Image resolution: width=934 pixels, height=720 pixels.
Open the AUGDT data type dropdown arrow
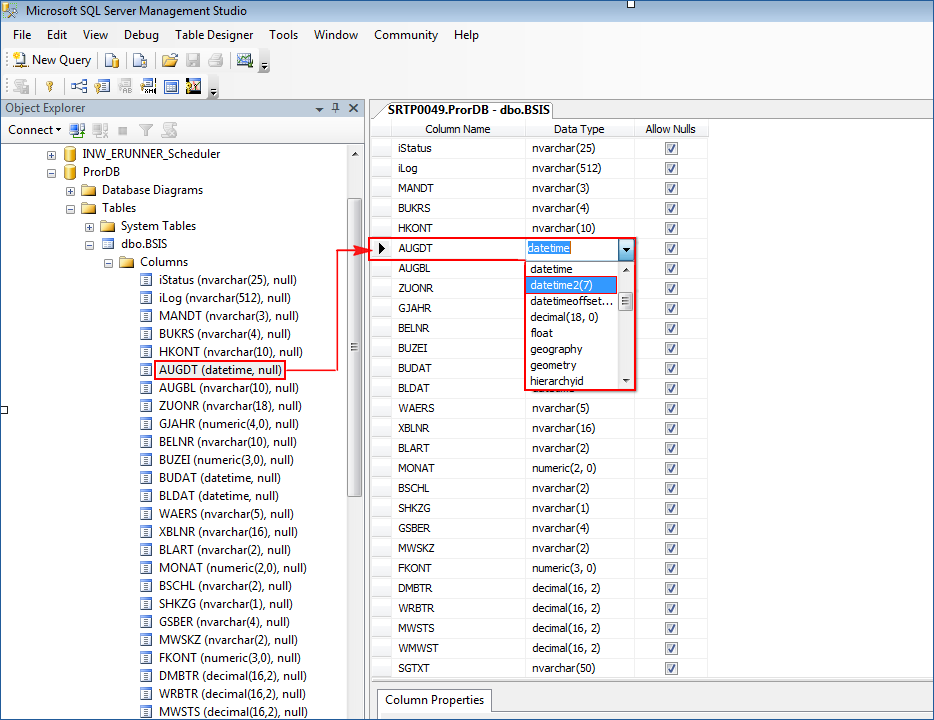point(626,250)
